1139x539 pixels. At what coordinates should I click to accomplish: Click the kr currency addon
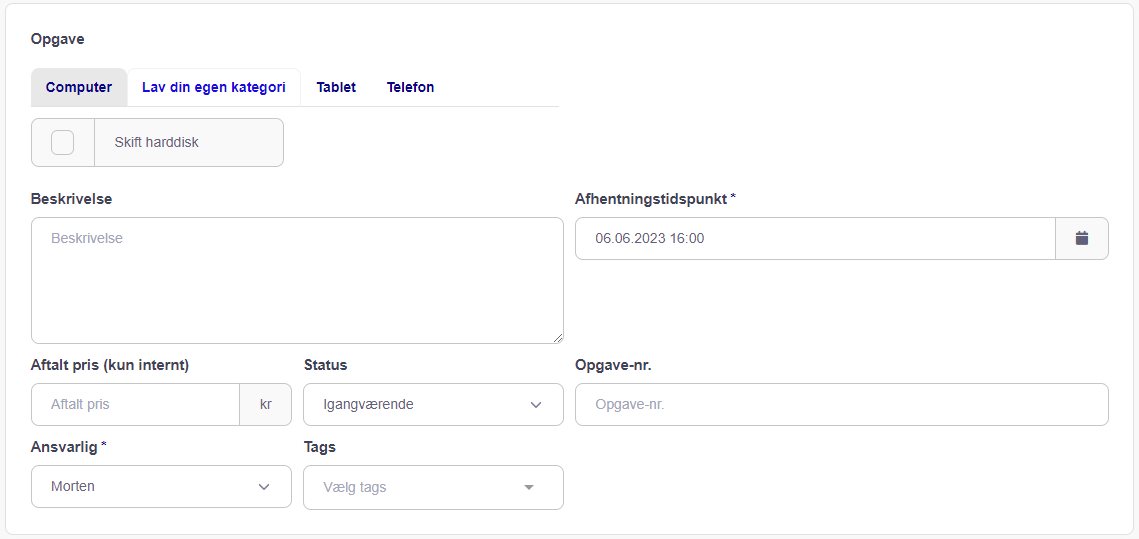(x=265, y=405)
